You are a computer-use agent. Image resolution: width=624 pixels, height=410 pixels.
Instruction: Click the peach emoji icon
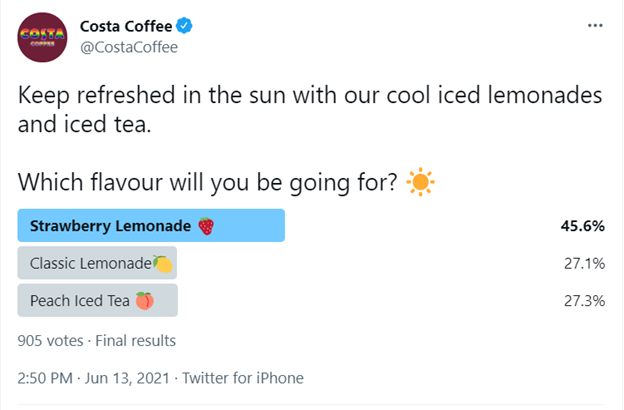pyautogui.click(x=145, y=301)
